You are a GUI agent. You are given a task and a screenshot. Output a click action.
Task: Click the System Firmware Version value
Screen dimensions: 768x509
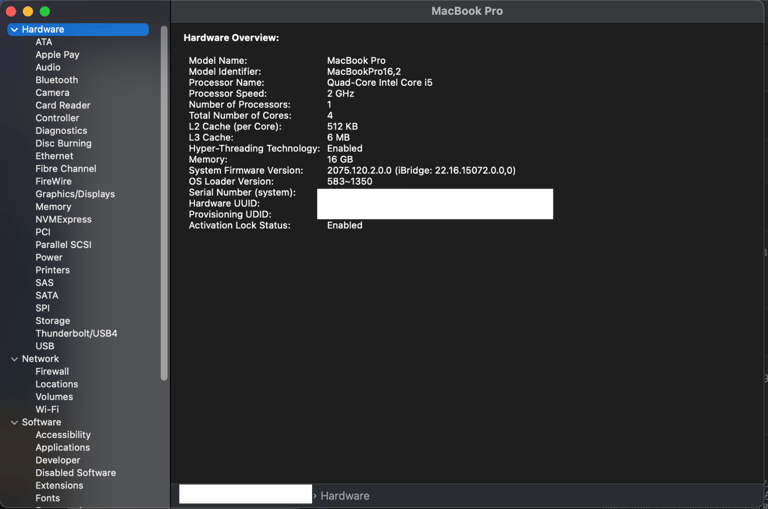coord(421,170)
